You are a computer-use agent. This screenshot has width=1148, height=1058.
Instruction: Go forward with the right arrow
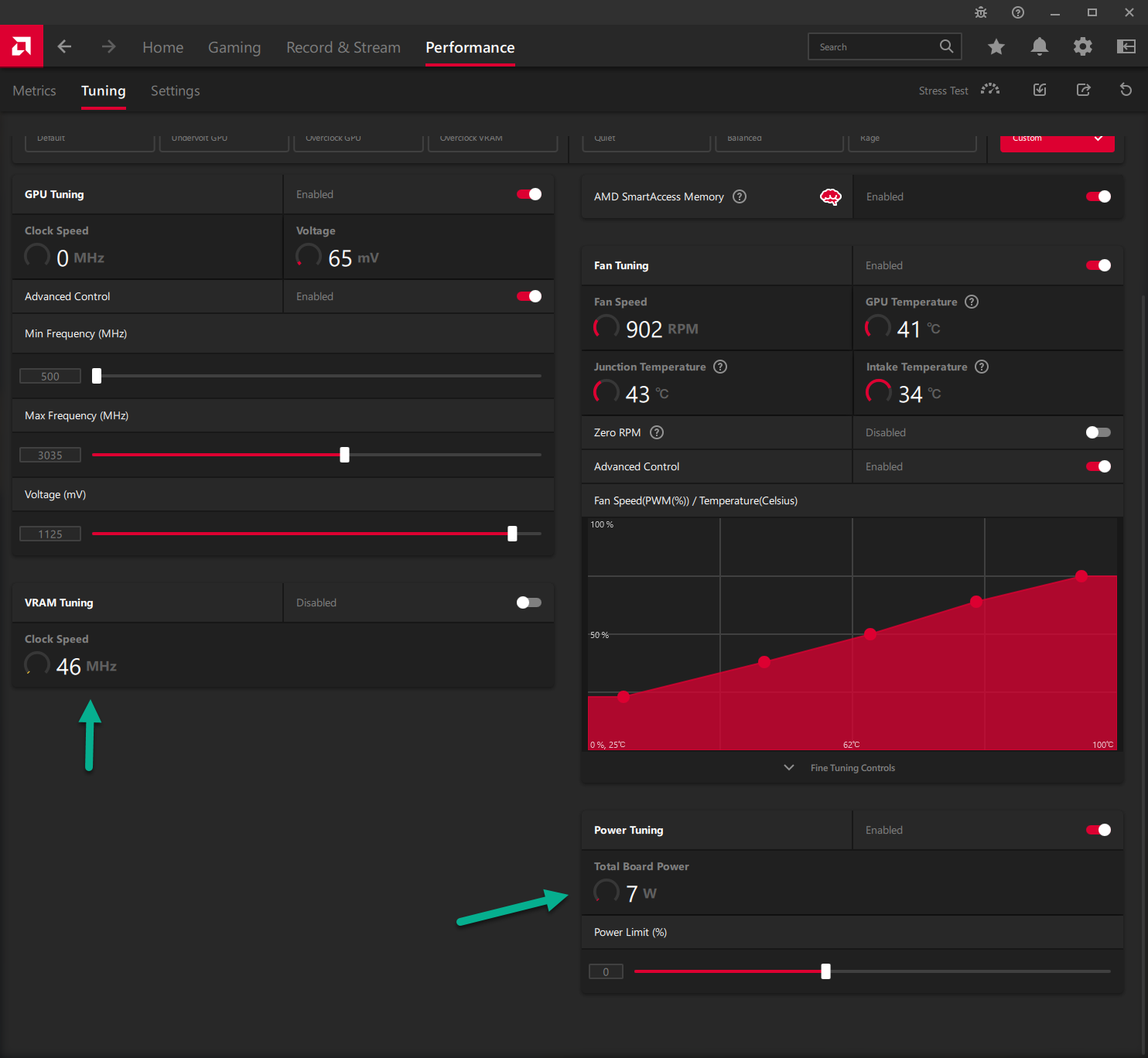[x=108, y=46]
